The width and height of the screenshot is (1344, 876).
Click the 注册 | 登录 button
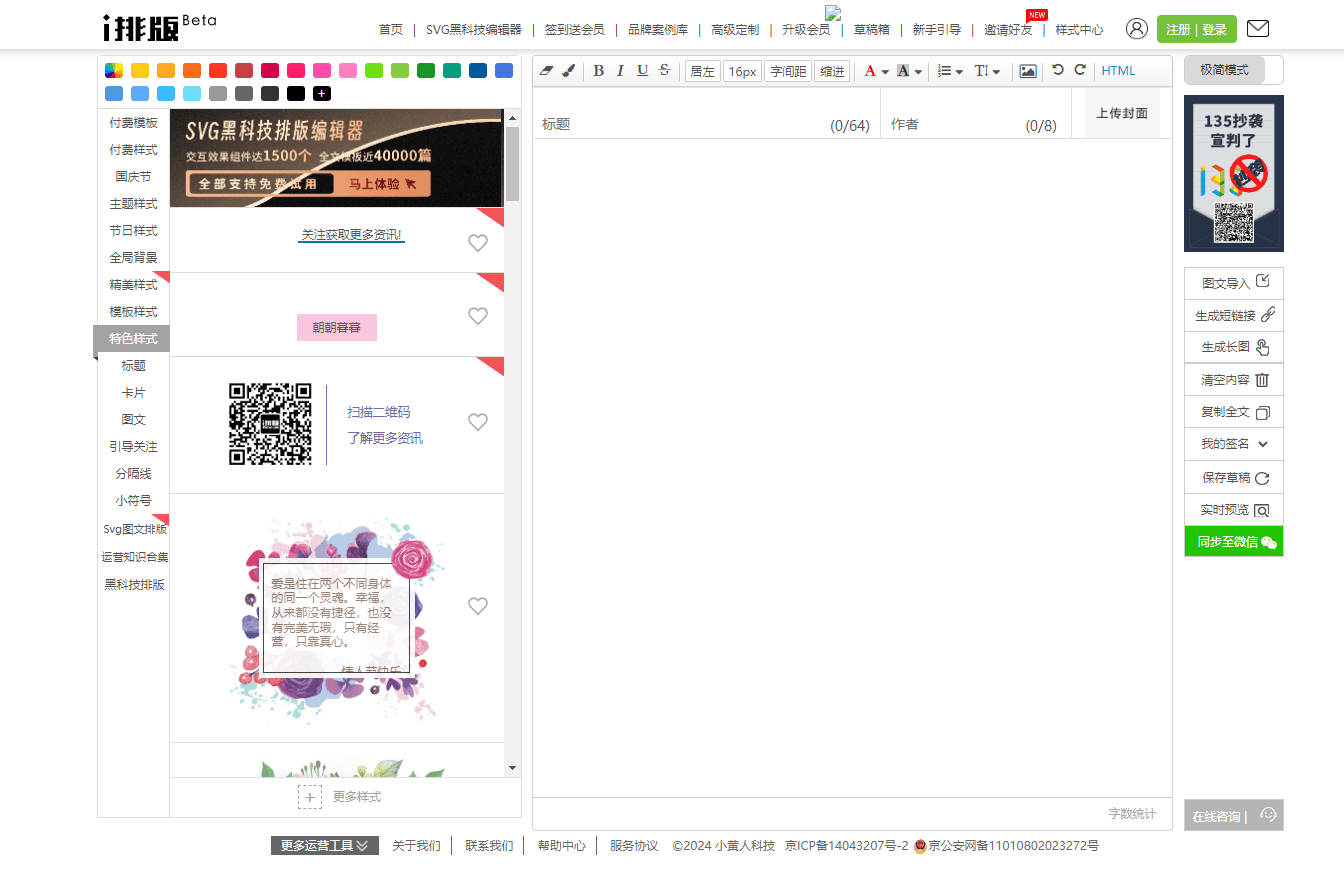1196,30
